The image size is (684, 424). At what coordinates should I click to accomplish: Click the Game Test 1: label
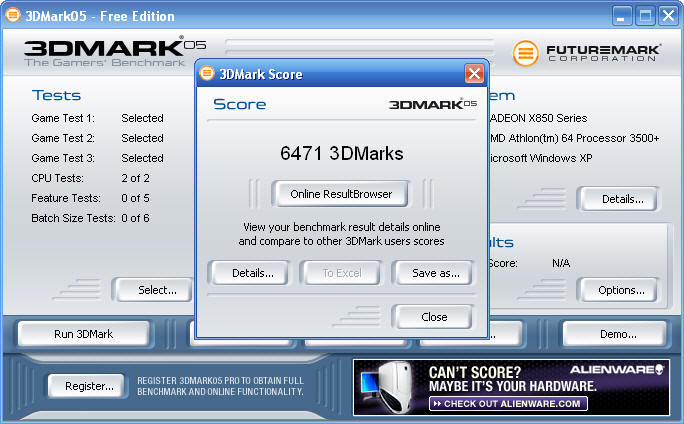63,118
